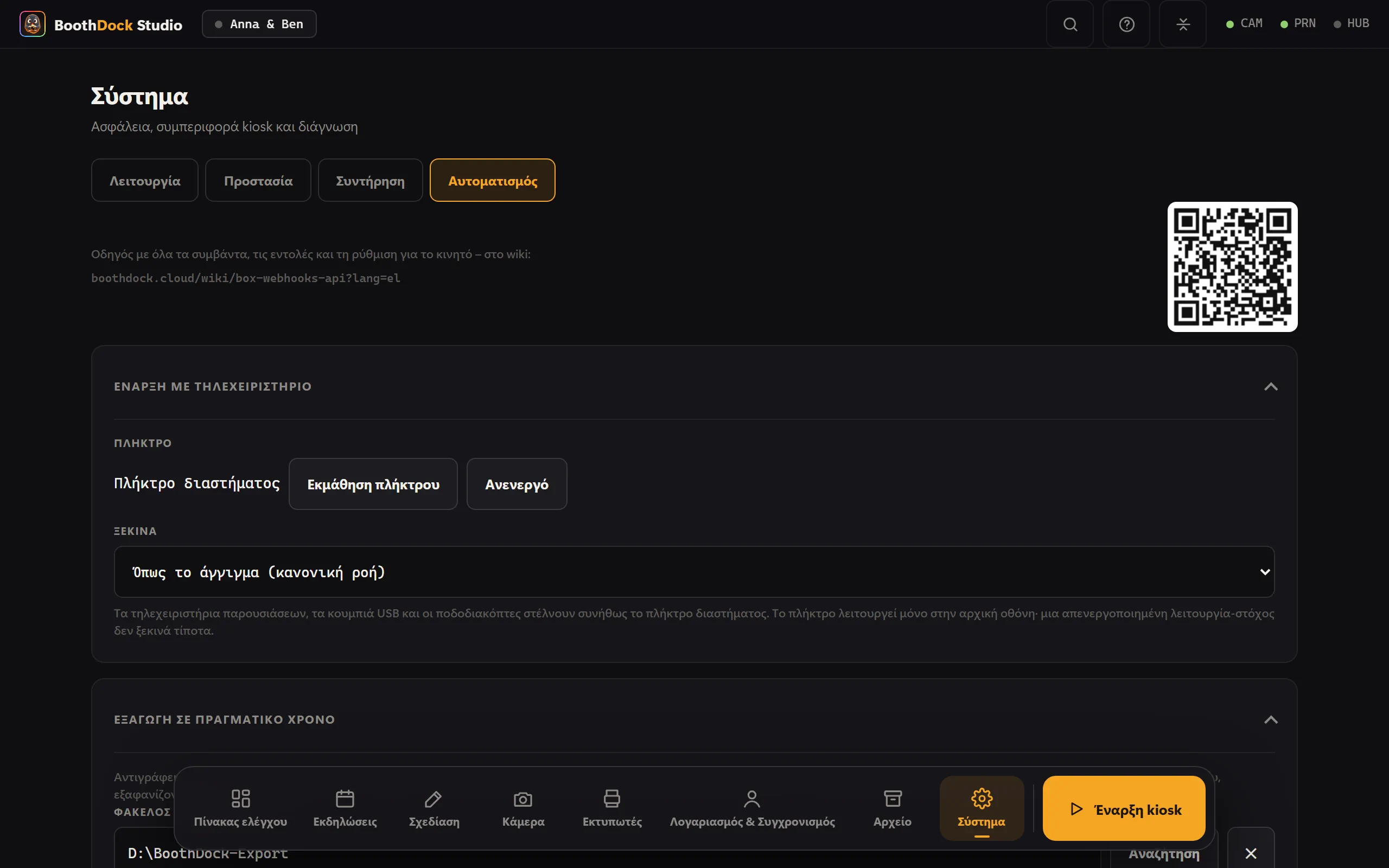Image resolution: width=1389 pixels, height=868 pixels.
Task: Go to Σχεδίαση pencil icon
Action: [434, 808]
